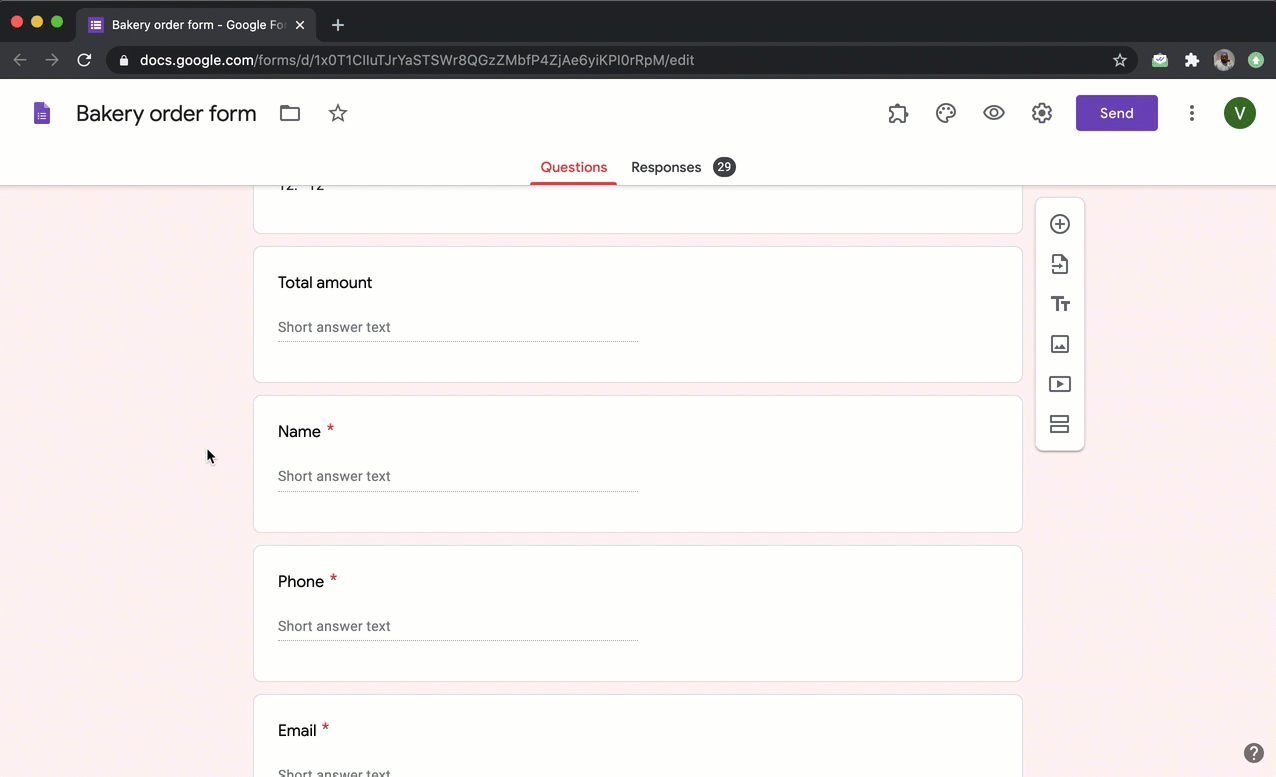Screen dimensions: 1276x777
Task: Open the Add-ons puzzle icon
Action: (898, 113)
